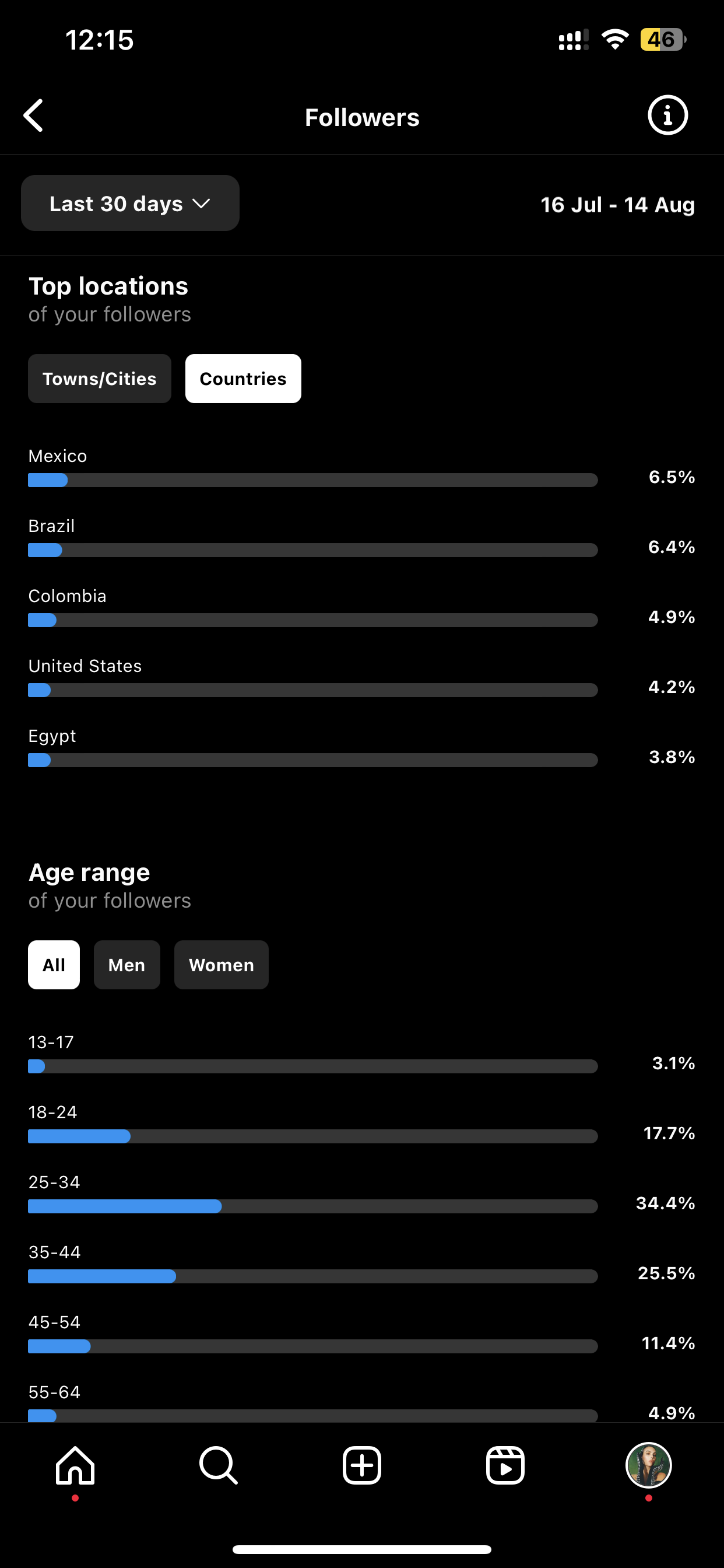
Task: Go back using the arrow icon
Action: click(33, 116)
